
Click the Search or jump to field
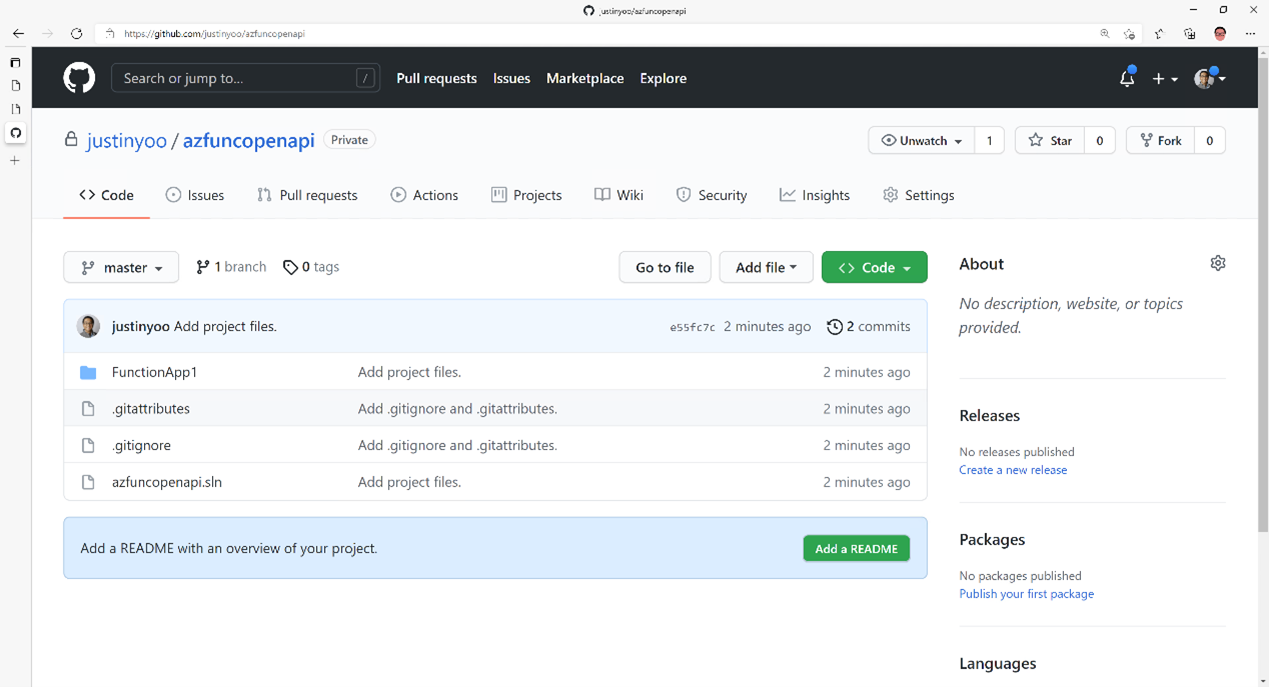pos(245,78)
